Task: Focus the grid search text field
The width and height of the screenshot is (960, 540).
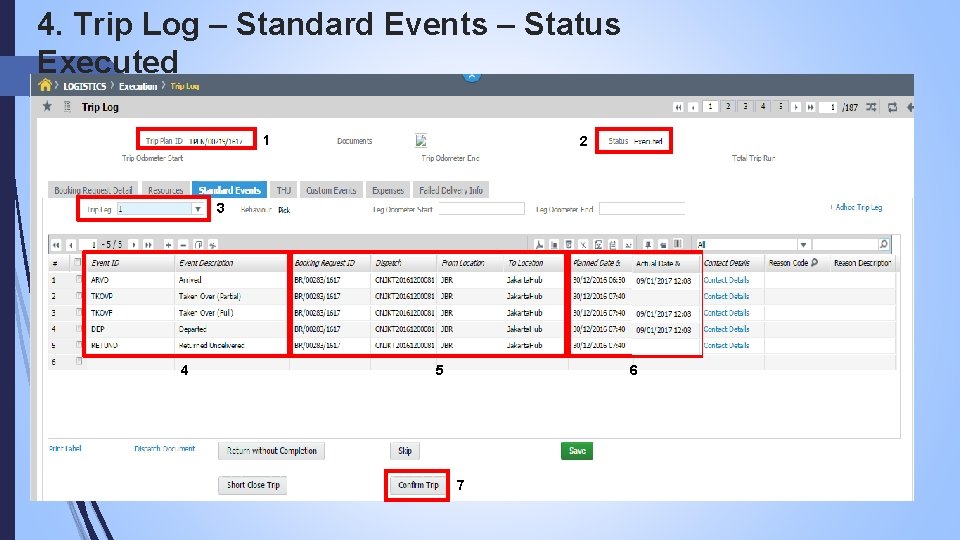Action: pyautogui.click(x=845, y=245)
